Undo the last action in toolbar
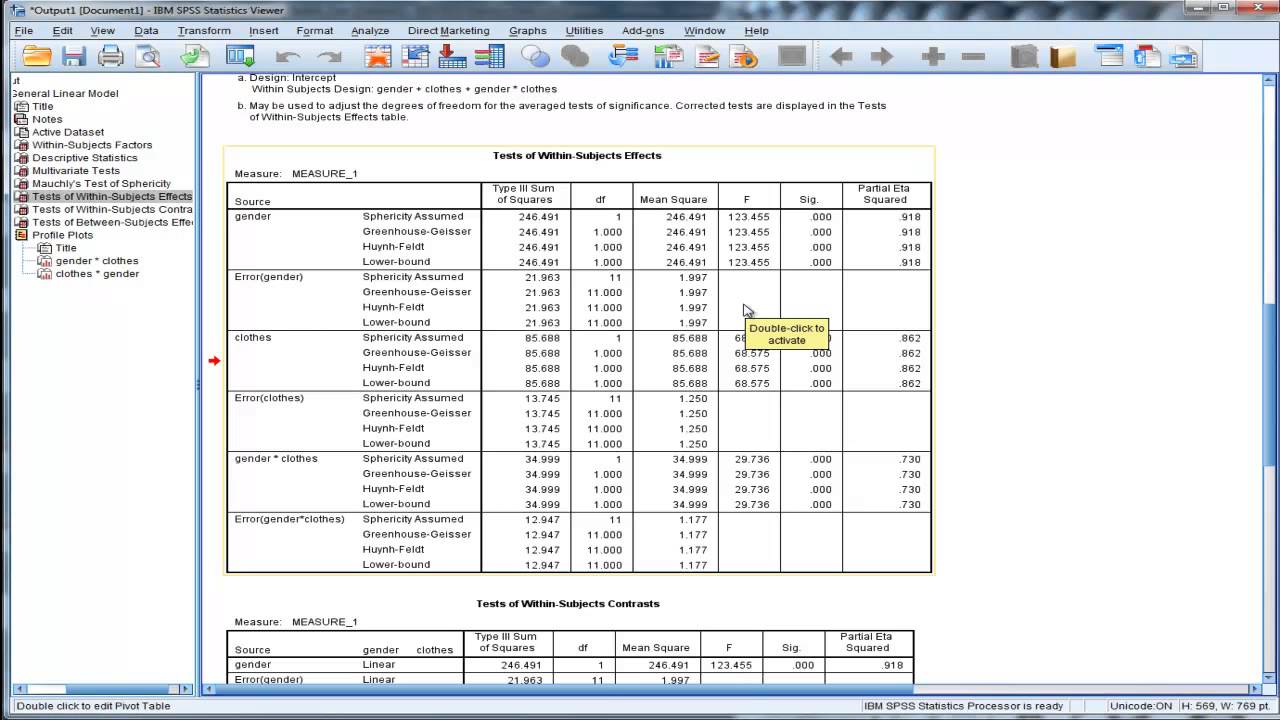Viewport: 1280px width, 720px height. coord(288,57)
